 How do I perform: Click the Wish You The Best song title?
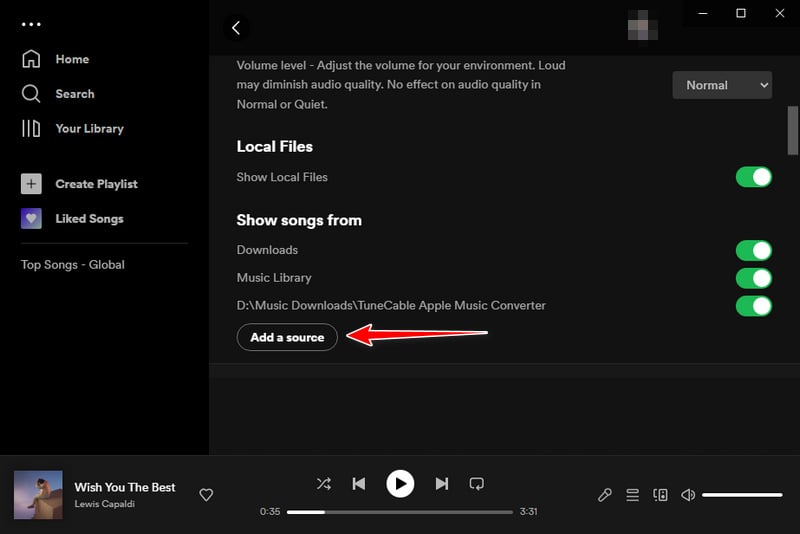tap(125, 487)
